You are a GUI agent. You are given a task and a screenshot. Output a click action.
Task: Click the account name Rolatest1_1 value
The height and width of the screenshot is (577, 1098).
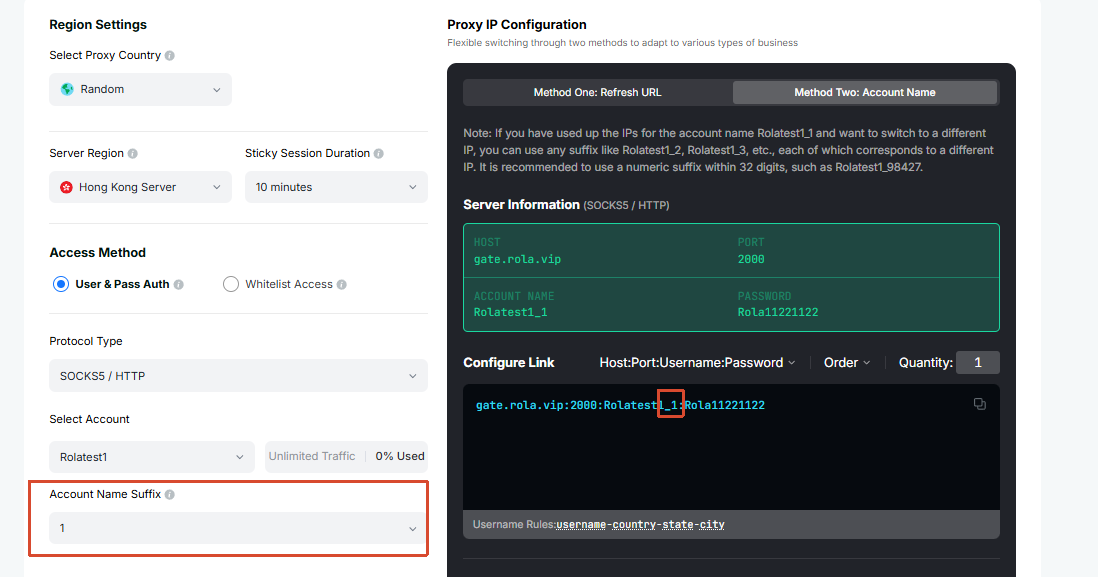[510, 312]
